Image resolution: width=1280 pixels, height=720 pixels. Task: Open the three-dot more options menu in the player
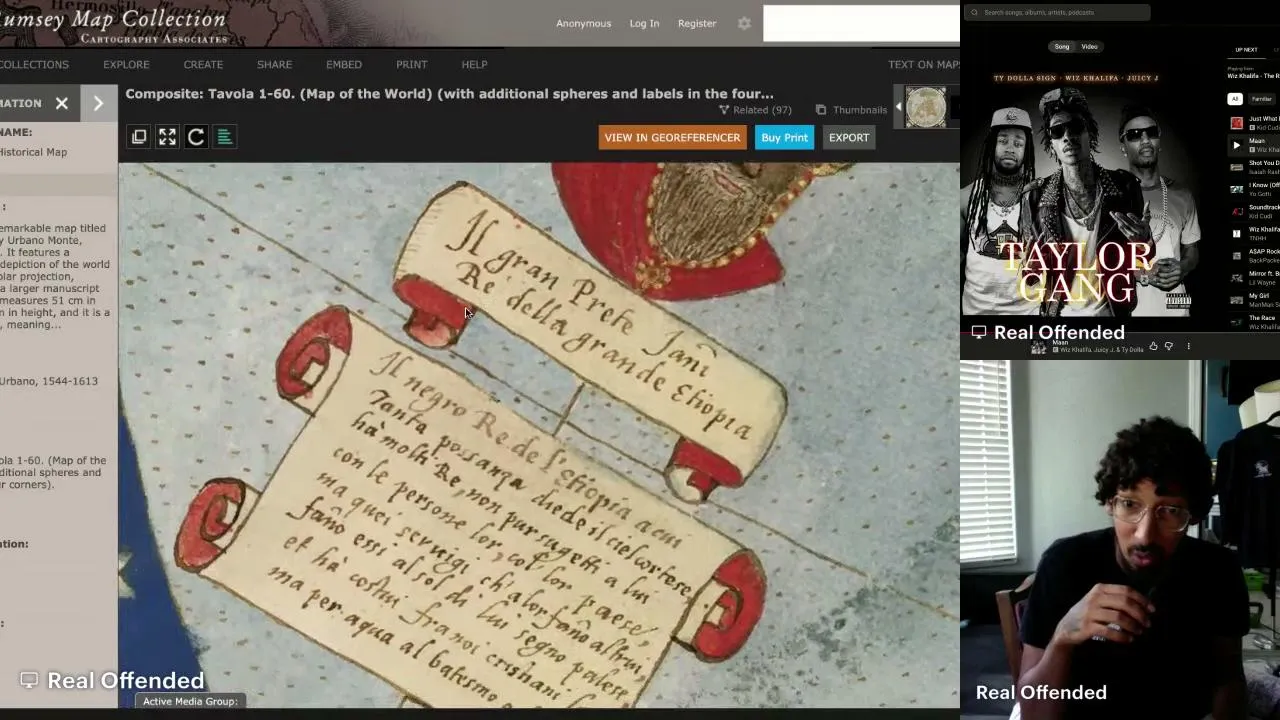click(1188, 347)
